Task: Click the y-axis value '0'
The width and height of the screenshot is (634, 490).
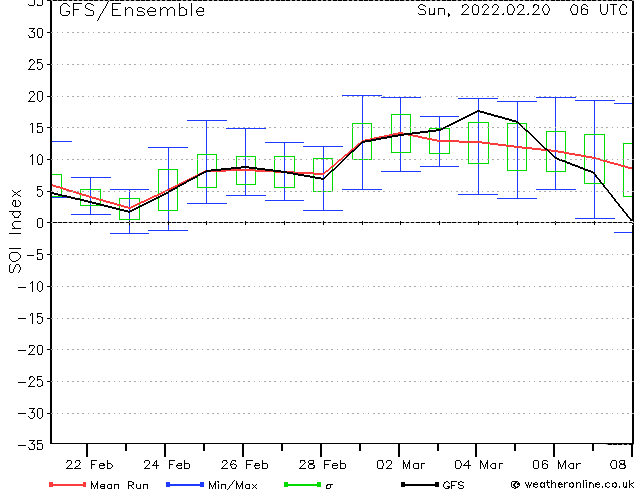Action: coord(40,223)
